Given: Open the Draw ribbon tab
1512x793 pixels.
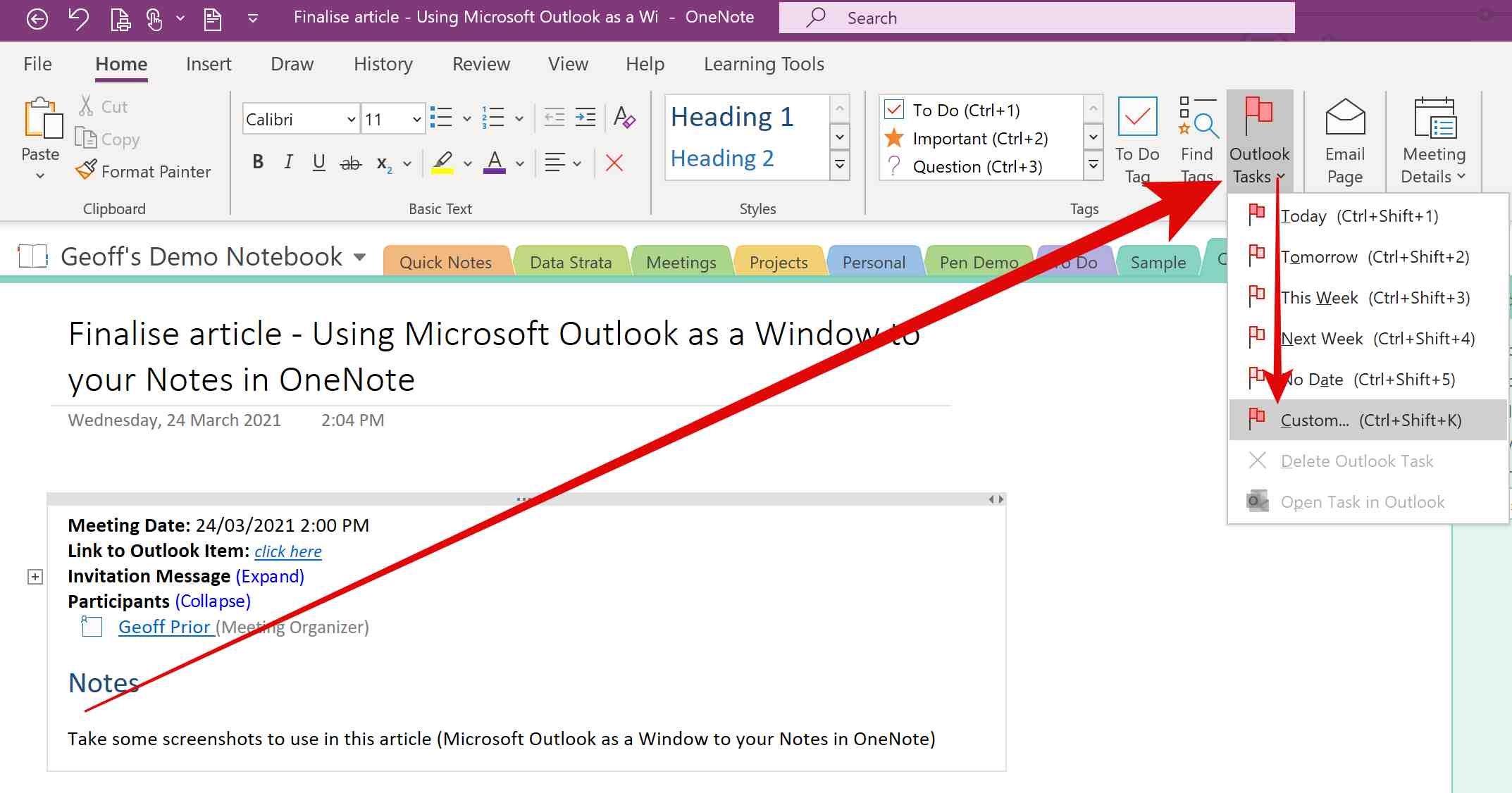Looking at the screenshot, I should [292, 64].
